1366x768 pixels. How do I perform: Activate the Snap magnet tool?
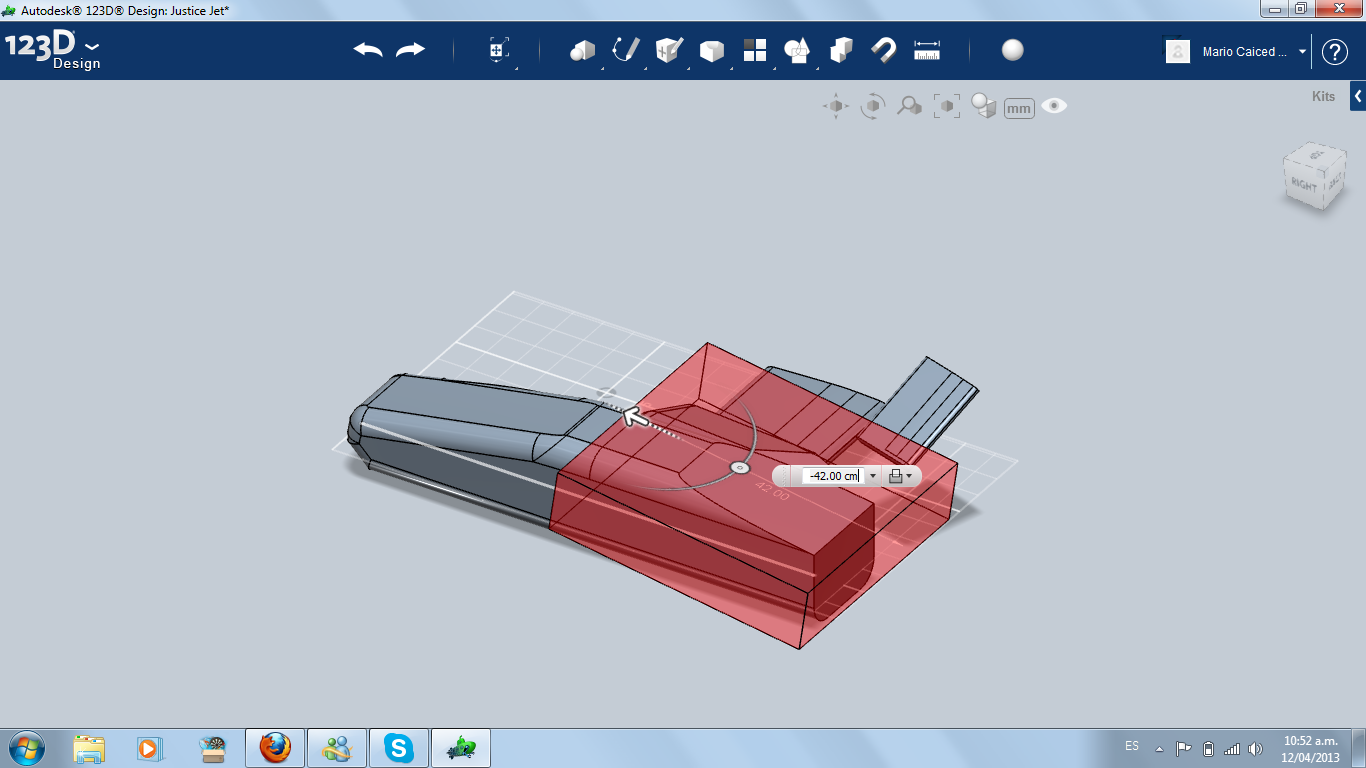(x=884, y=50)
